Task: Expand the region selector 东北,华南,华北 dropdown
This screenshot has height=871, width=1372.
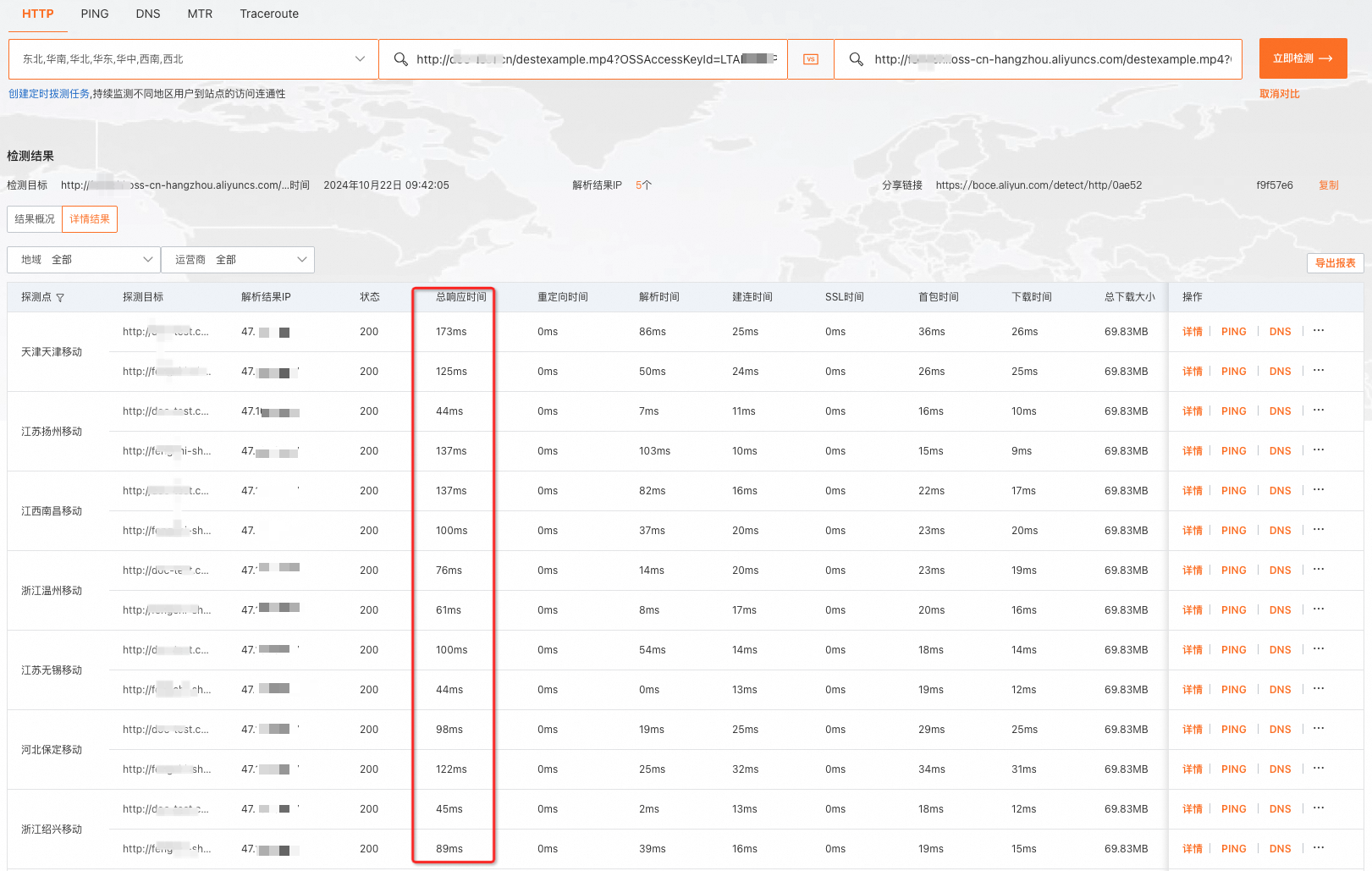Action: tap(193, 59)
